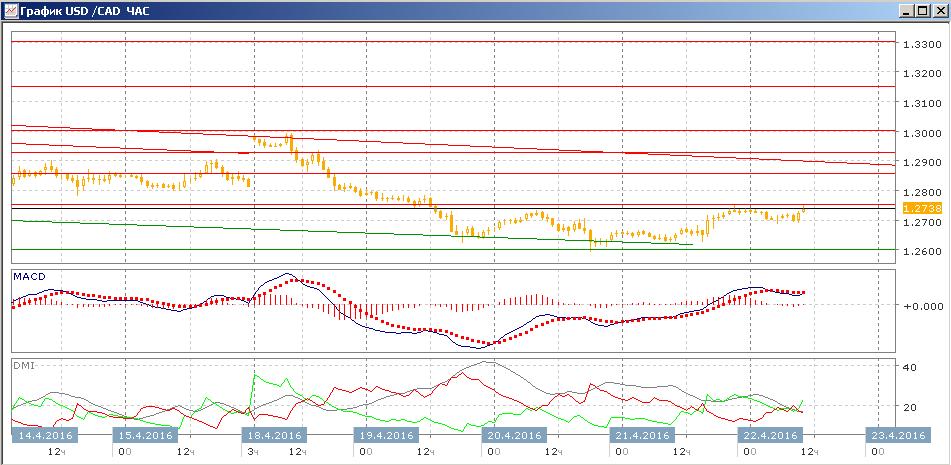Click the chart title text График USD/CAD ЧАС
This screenshot has width=951, height=465.
84,11
